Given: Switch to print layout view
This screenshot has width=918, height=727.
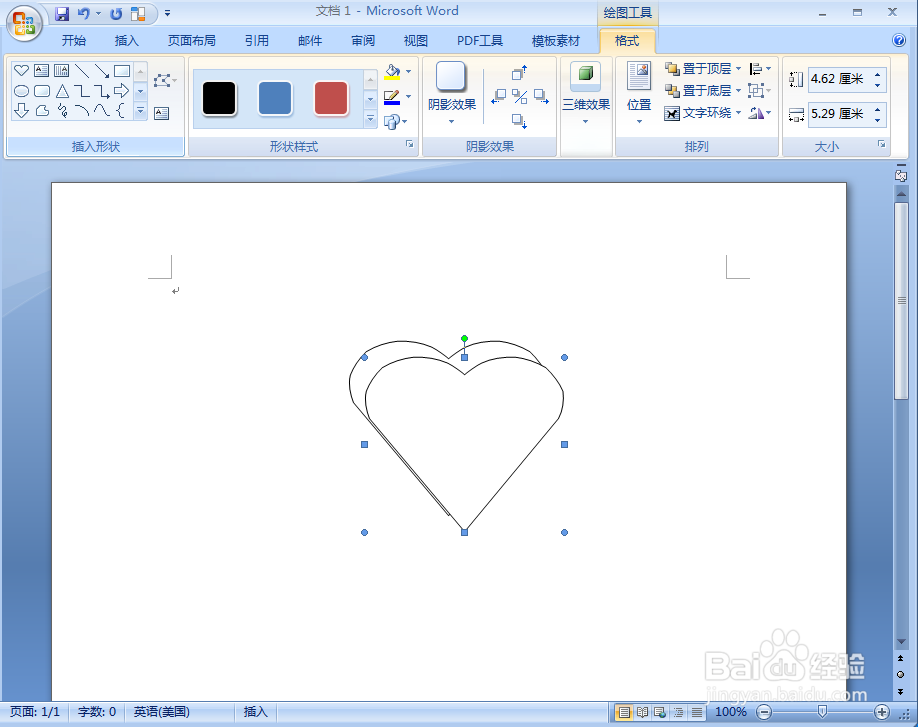Looking at the screenshot, I should pos(625,712).
